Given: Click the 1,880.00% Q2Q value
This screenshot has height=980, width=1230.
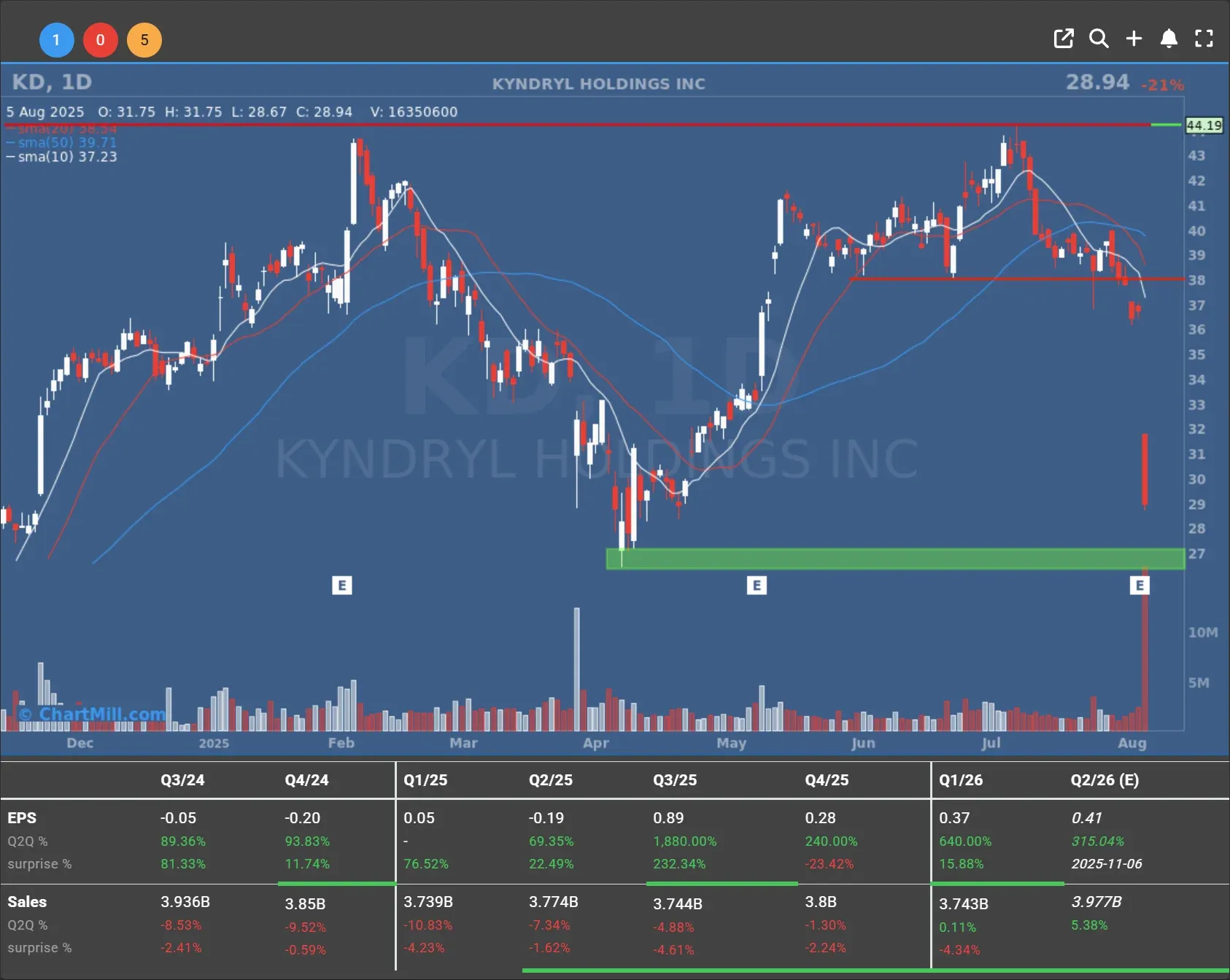Looking at the screenshot, I should pos(685,841).
